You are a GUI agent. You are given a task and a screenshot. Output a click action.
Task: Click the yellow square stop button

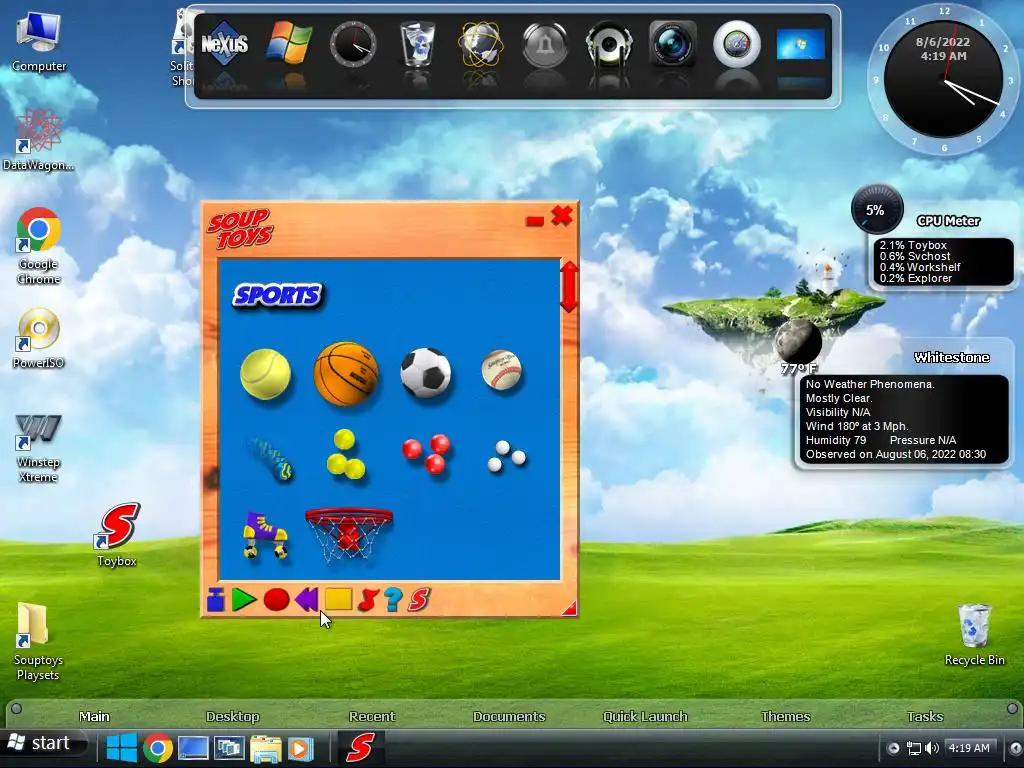point(338,599)
